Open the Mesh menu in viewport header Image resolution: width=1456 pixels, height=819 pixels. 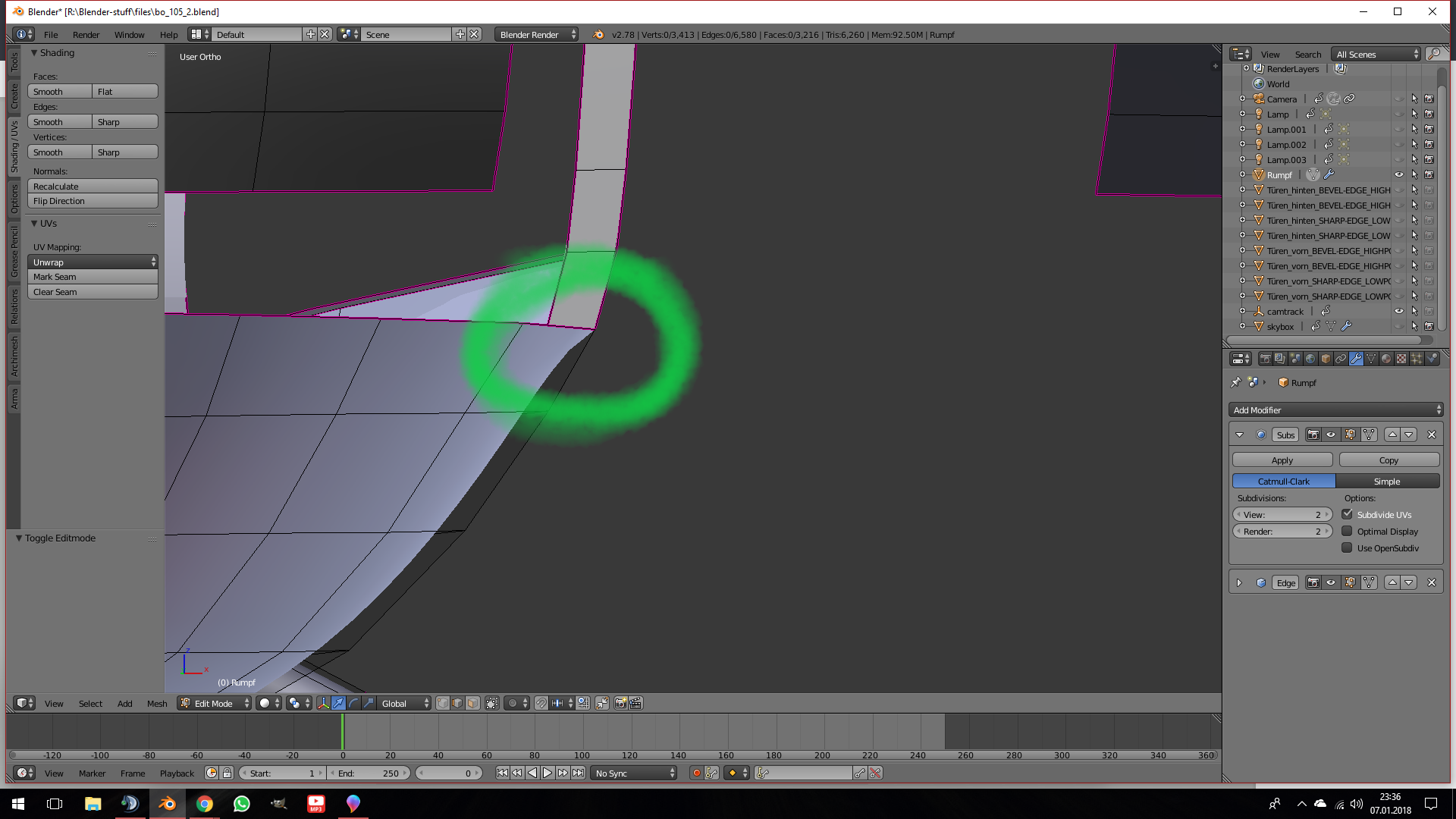[x=157, y=703]
